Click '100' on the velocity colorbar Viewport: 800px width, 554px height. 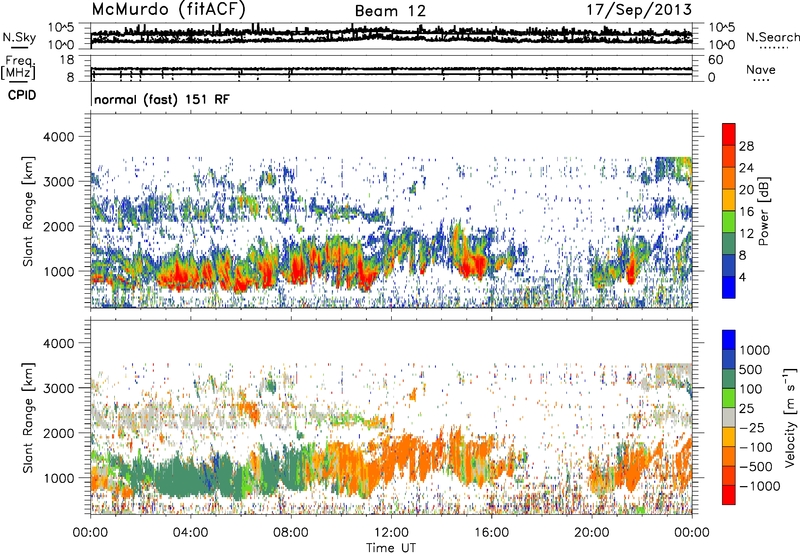click(751, 389)
